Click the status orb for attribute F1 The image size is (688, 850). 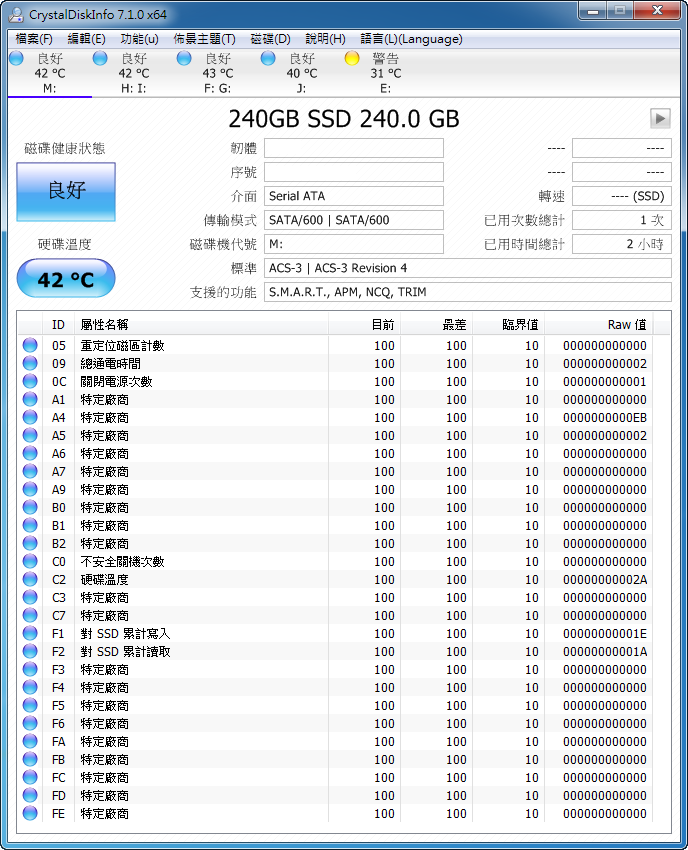click(30, 633)
